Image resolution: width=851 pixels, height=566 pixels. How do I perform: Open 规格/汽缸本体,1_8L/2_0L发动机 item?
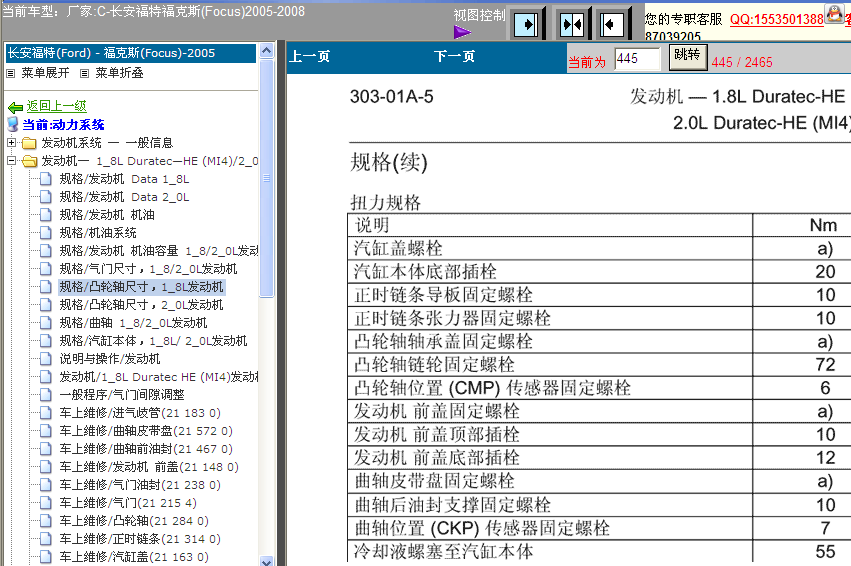tap(153, 341)
